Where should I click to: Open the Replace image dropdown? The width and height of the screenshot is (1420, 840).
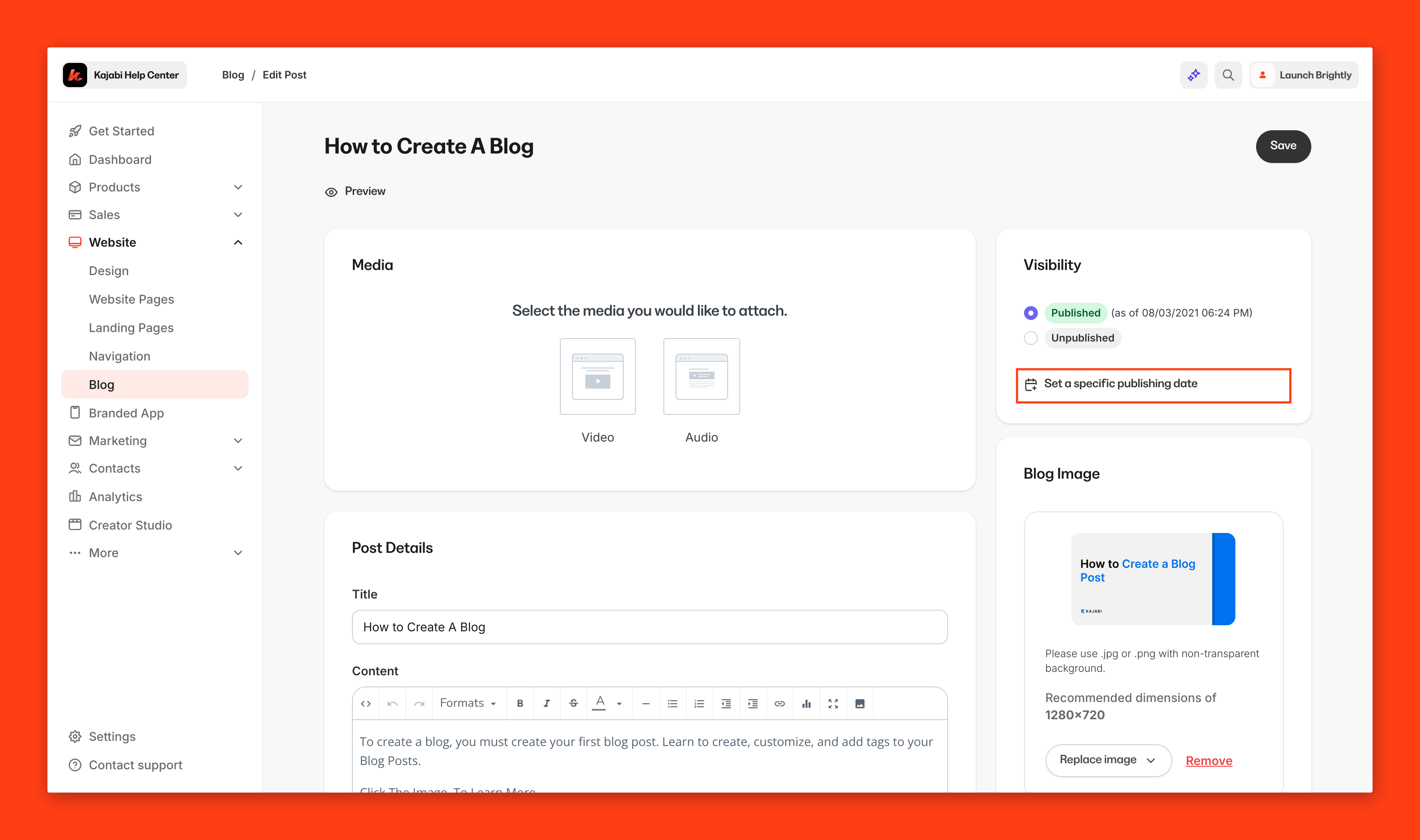pos(1107,760)
